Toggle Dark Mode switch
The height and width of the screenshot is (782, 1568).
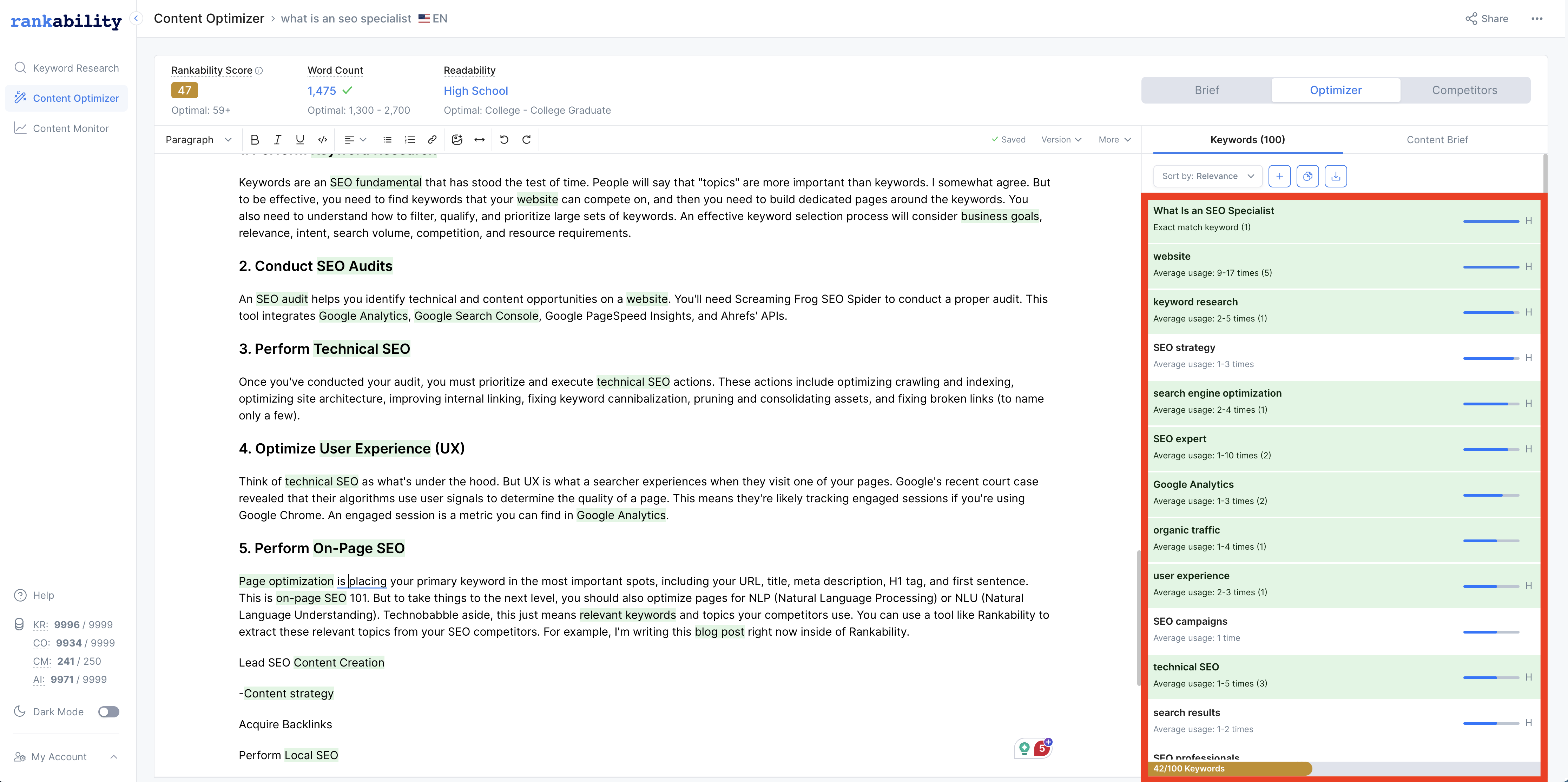109,711
